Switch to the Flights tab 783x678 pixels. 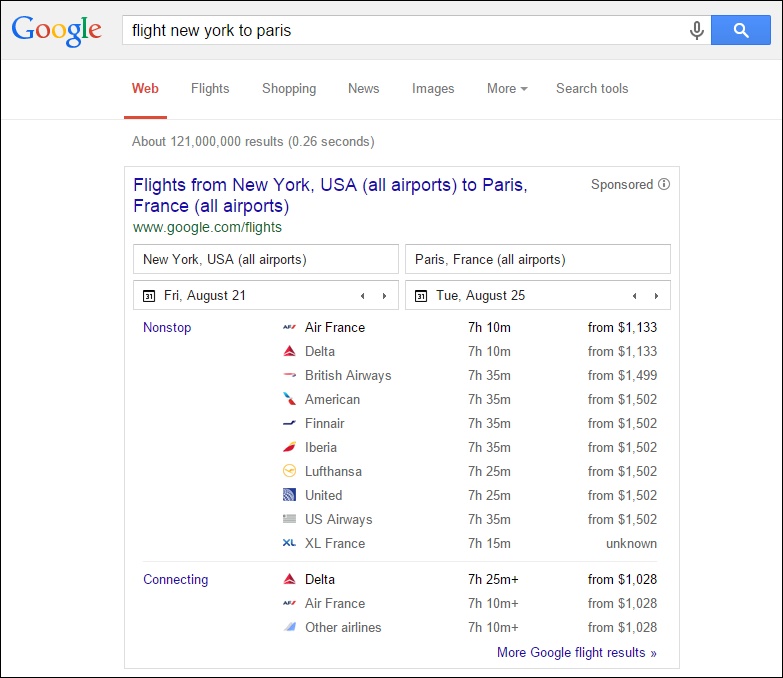(210, 88)
